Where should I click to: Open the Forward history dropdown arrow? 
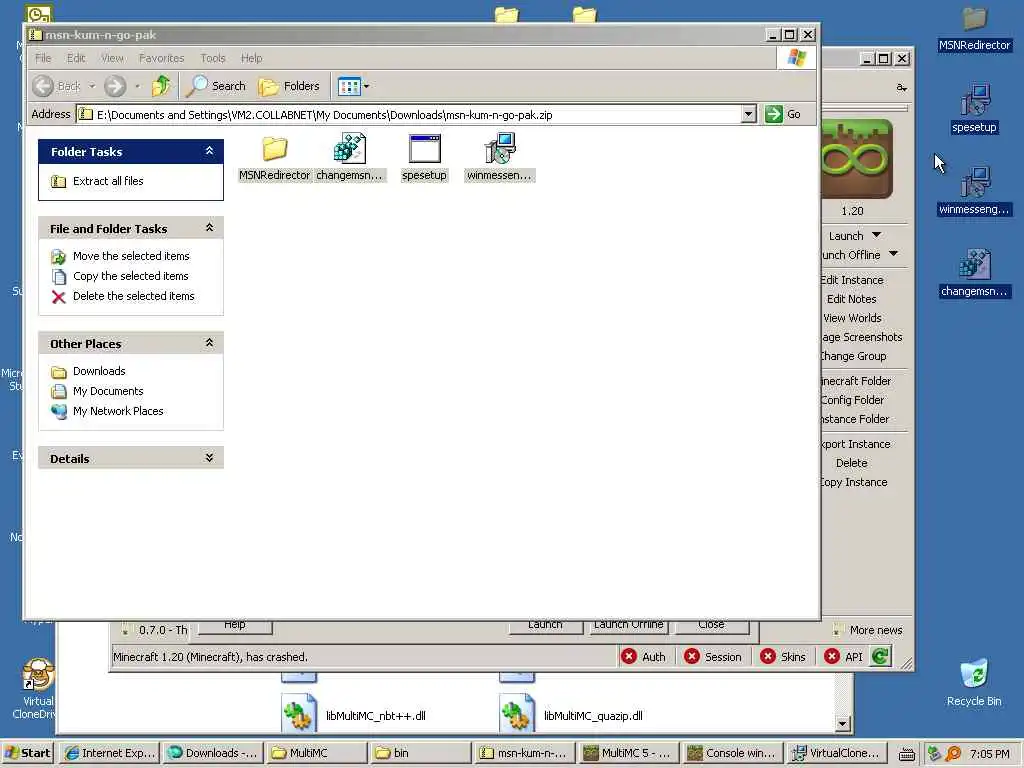(137, 86)
